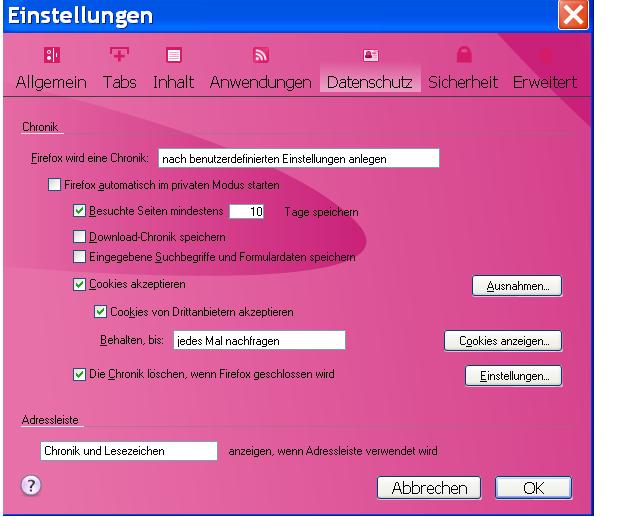Click the Sicherheit padlock icon
This screenshot has height=517, width=640.
pos(464,55)
